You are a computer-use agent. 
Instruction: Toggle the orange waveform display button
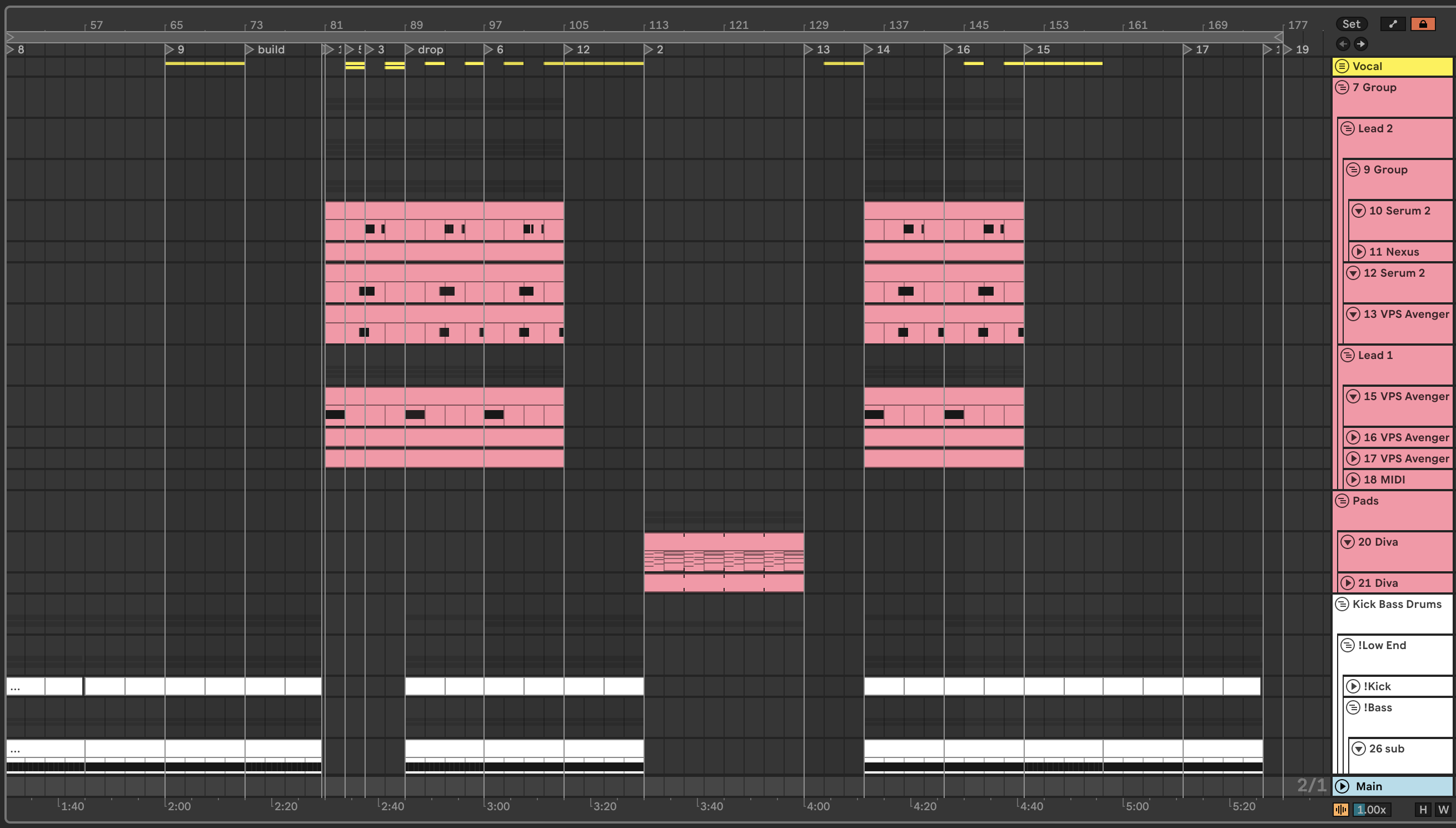tap(1340, 809)
